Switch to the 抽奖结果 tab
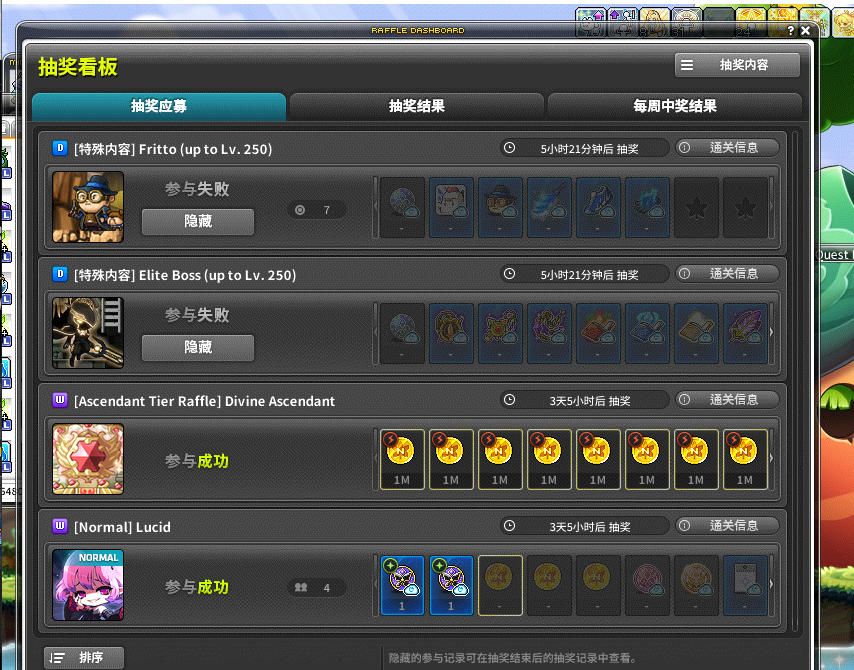 pyautogui.click(x=417, y=106)
